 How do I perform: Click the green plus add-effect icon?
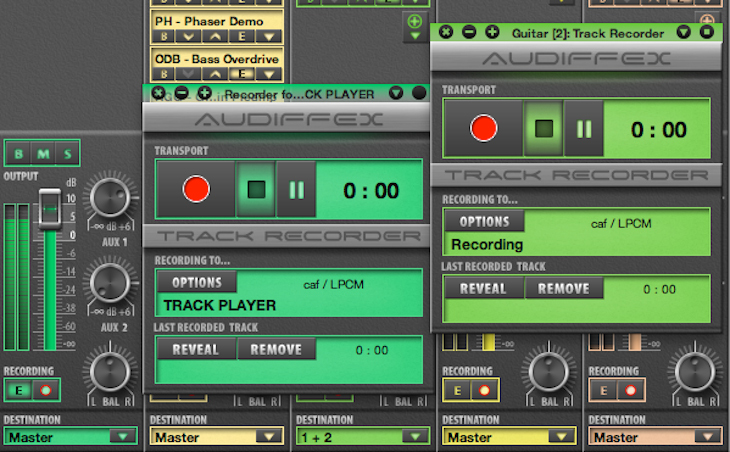pyautogui.click(x=414, y=21)
